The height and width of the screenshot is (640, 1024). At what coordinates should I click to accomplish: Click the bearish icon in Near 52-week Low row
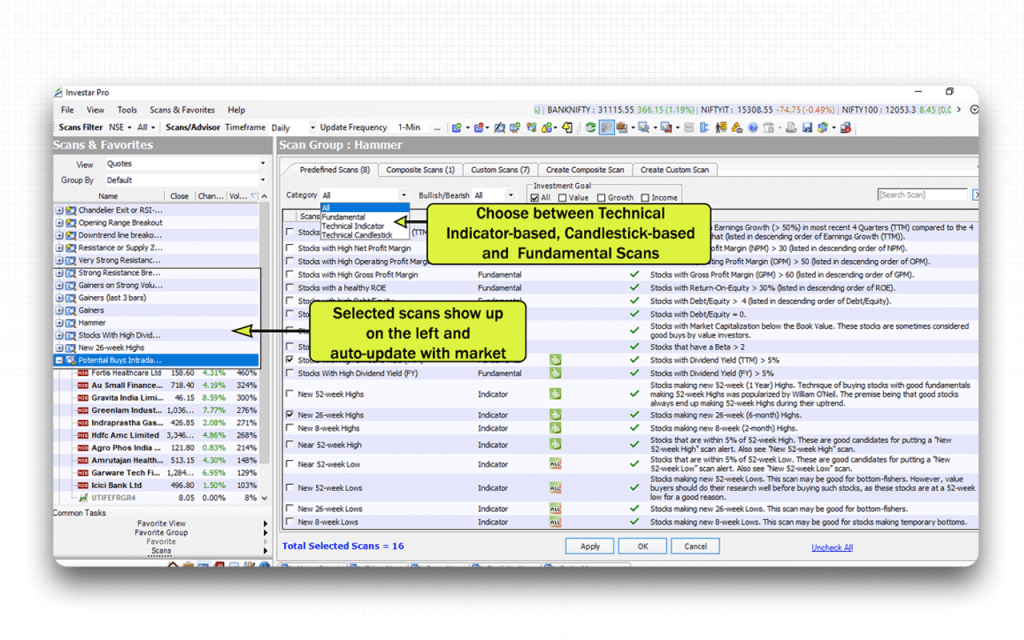click(x=554, y=464)
